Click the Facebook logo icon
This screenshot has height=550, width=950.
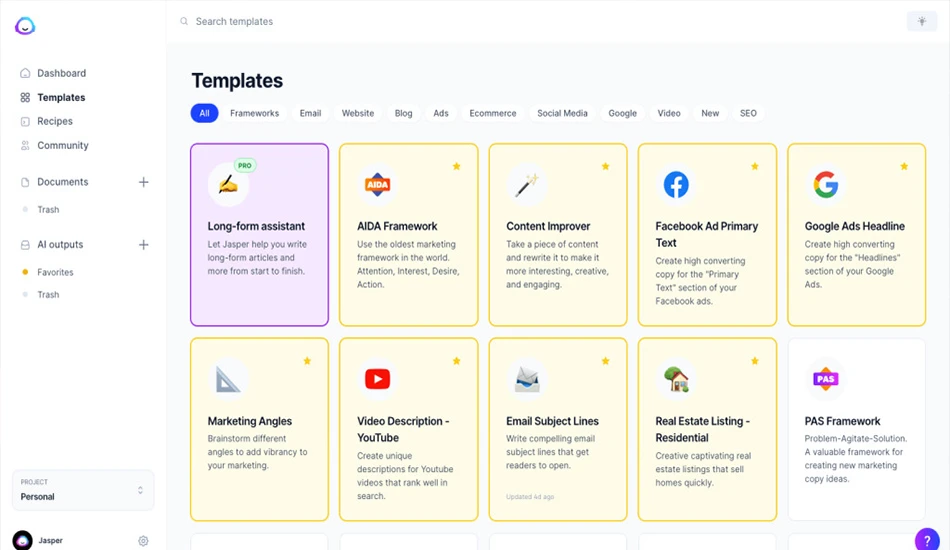[676, 185]
